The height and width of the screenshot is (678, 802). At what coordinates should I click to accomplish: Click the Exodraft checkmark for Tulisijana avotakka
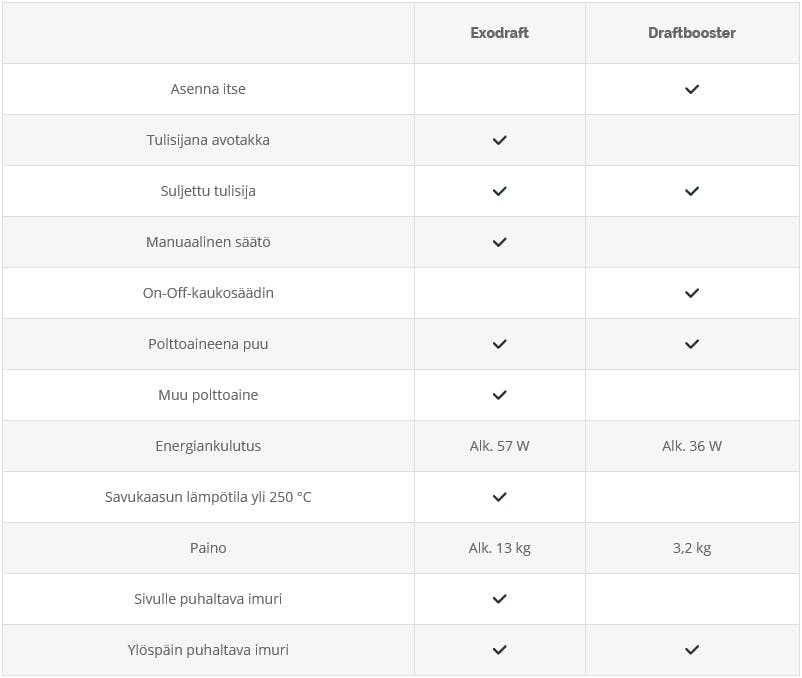[x=499, y=140]
